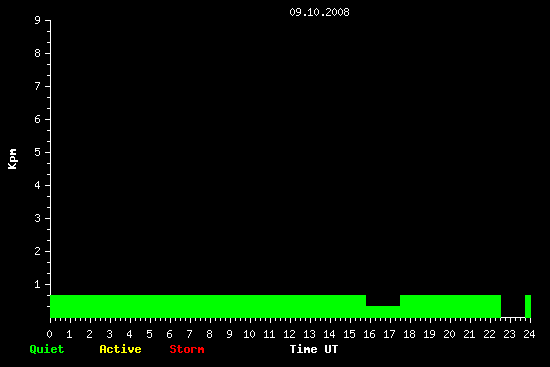
Task: Click the 09.10.2008 date title
Action: click(319, 12)
